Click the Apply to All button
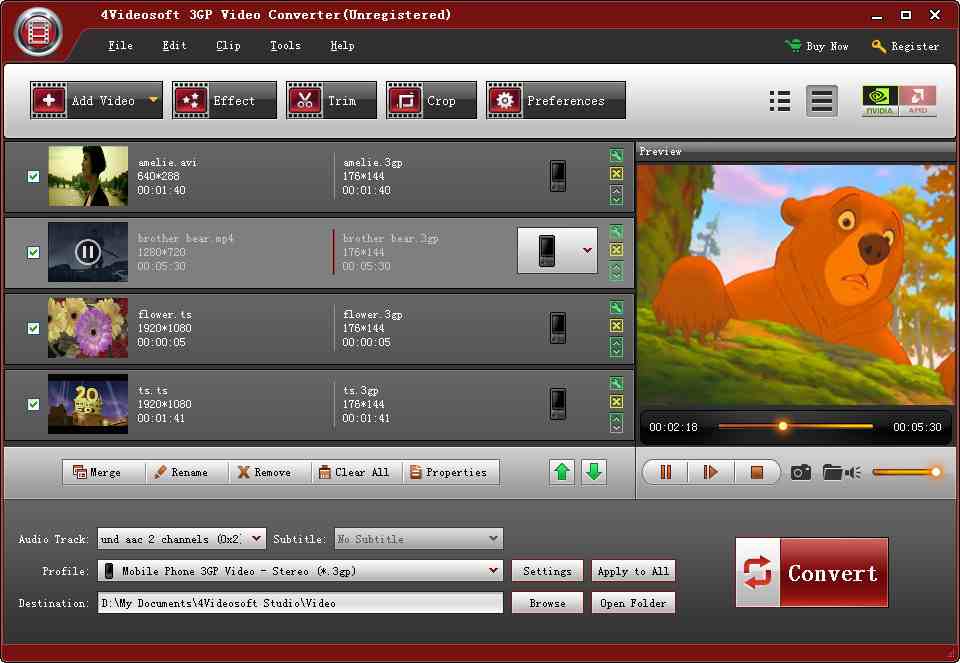960x663 pixels. coord(633,571)
